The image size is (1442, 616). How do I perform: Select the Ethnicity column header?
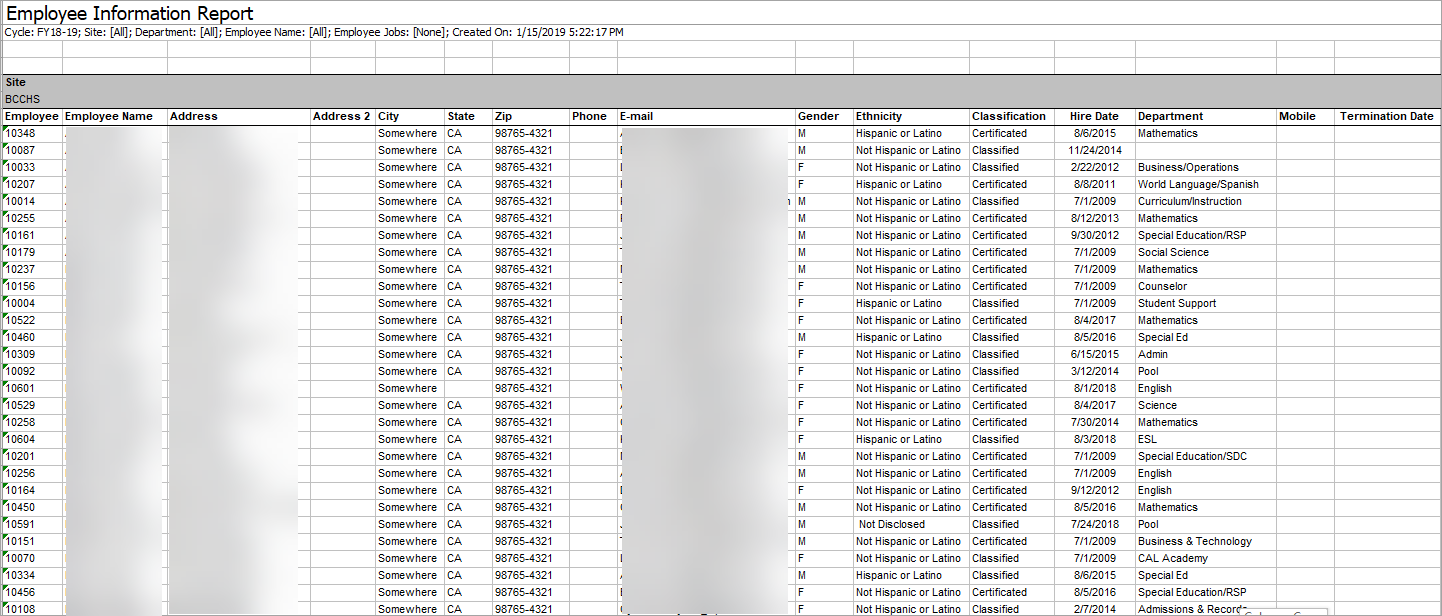click(x=878, y=116)
